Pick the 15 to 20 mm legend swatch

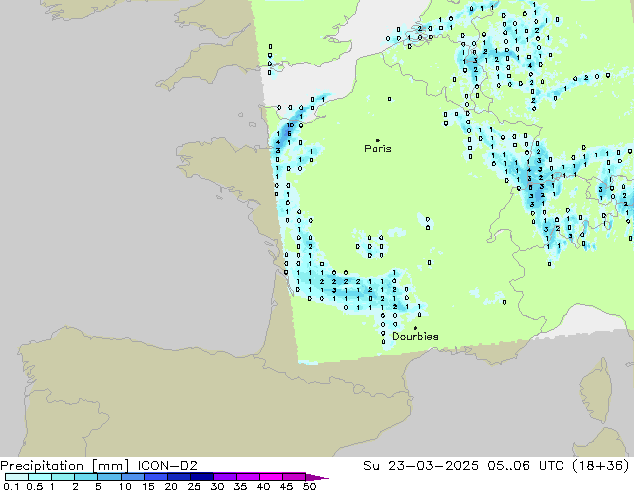[x=155, y=477]
